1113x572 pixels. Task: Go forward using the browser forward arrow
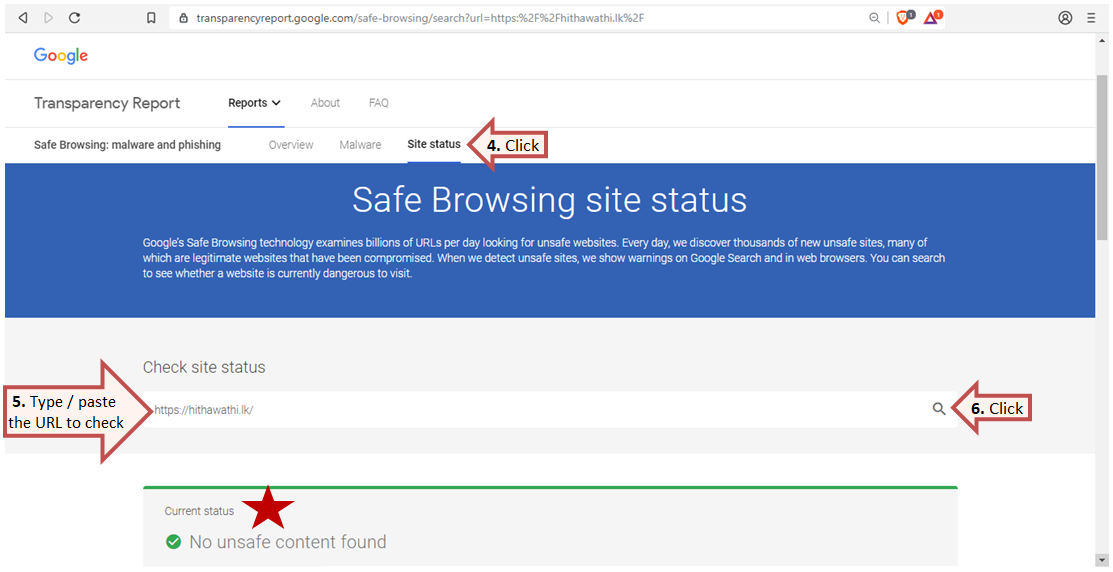click(48, 18)
